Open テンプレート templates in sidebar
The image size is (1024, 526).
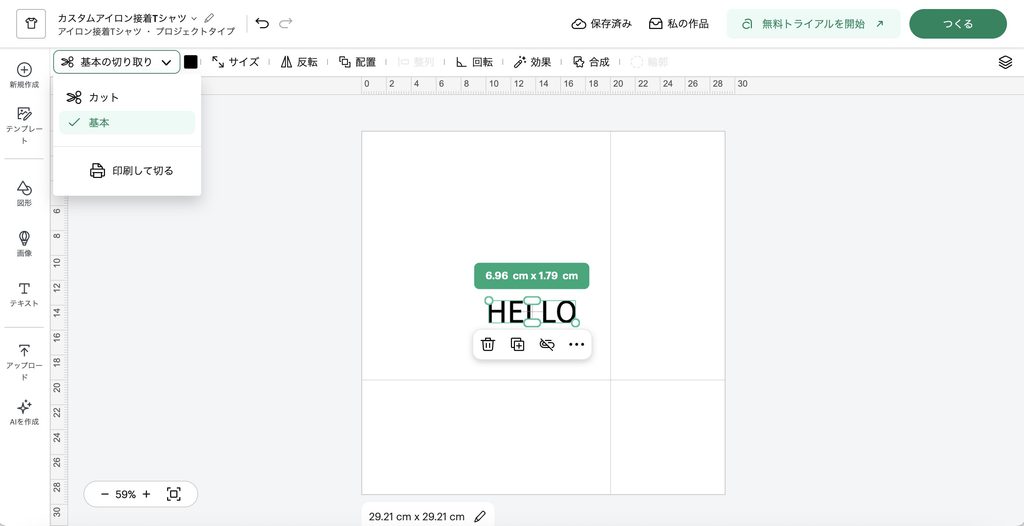(24, 125)
